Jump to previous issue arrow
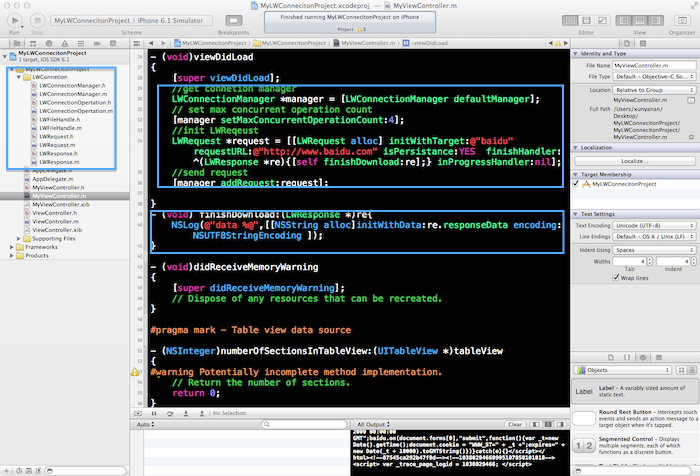 tap(550, 43)
